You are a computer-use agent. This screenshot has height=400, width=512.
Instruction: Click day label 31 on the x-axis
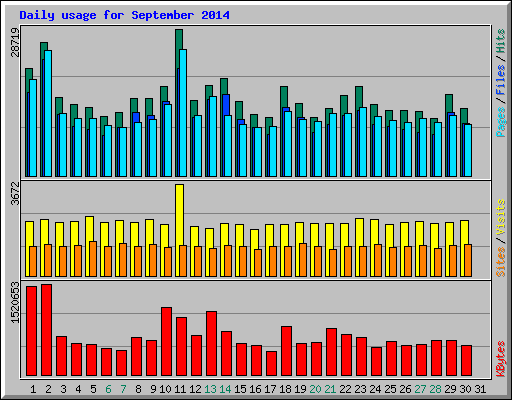480,389
